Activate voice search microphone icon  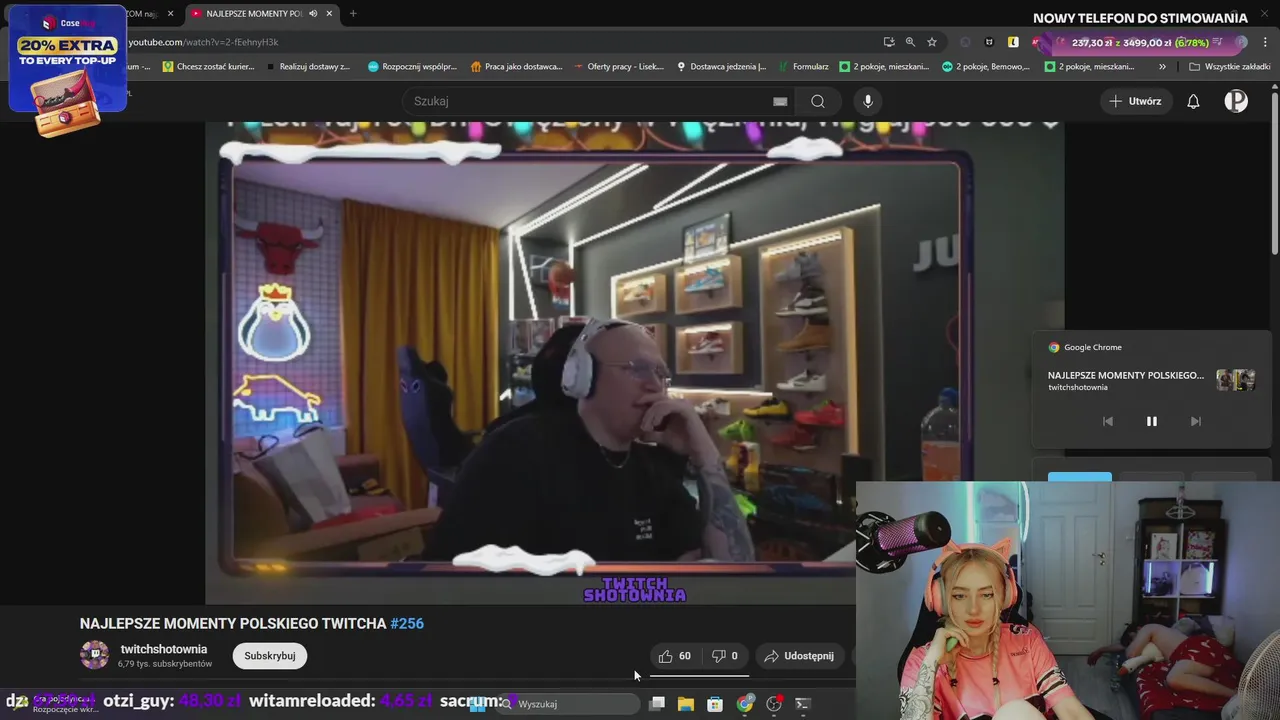click(868, 101)
